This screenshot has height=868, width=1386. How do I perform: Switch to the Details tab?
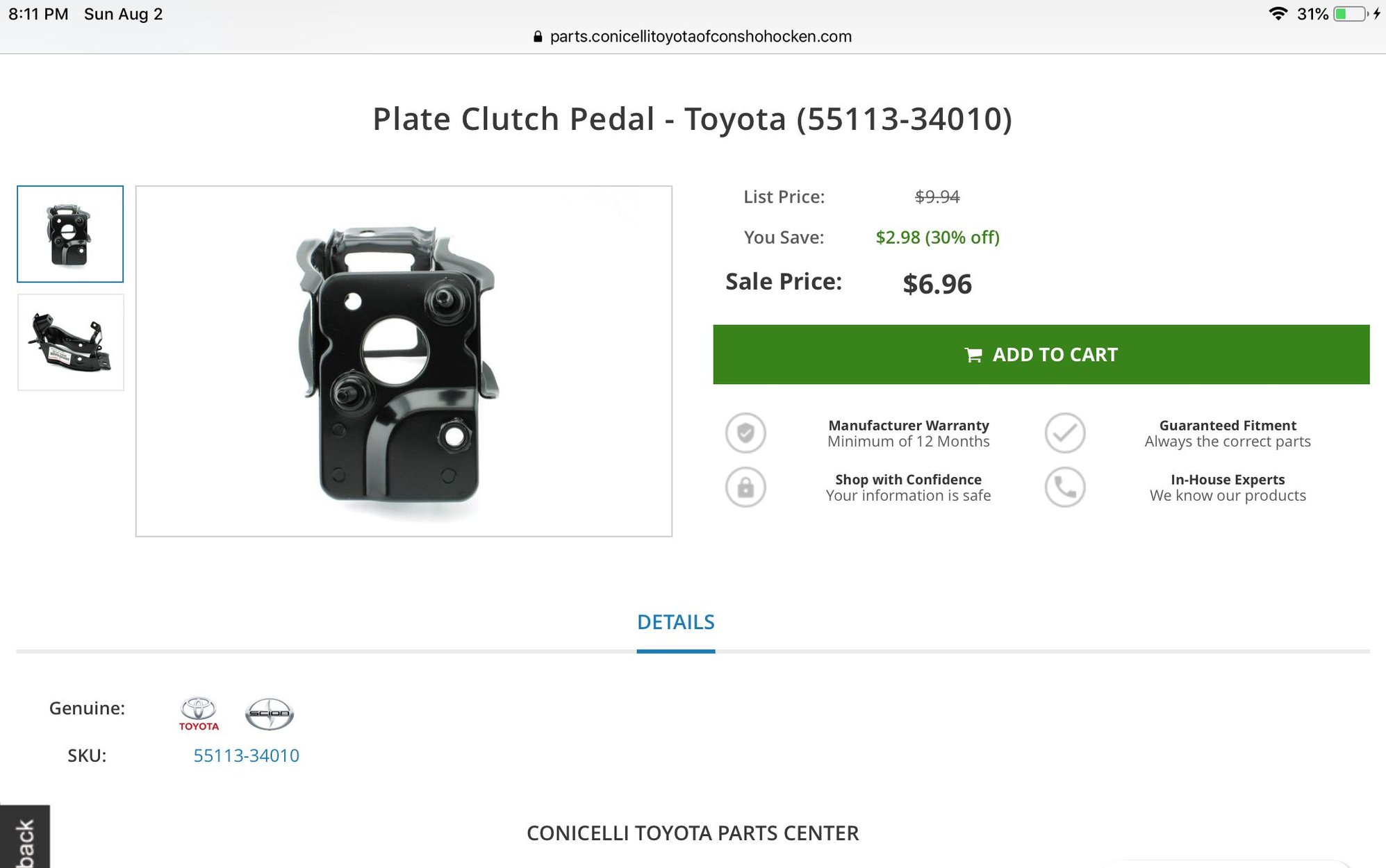point(675,622)
